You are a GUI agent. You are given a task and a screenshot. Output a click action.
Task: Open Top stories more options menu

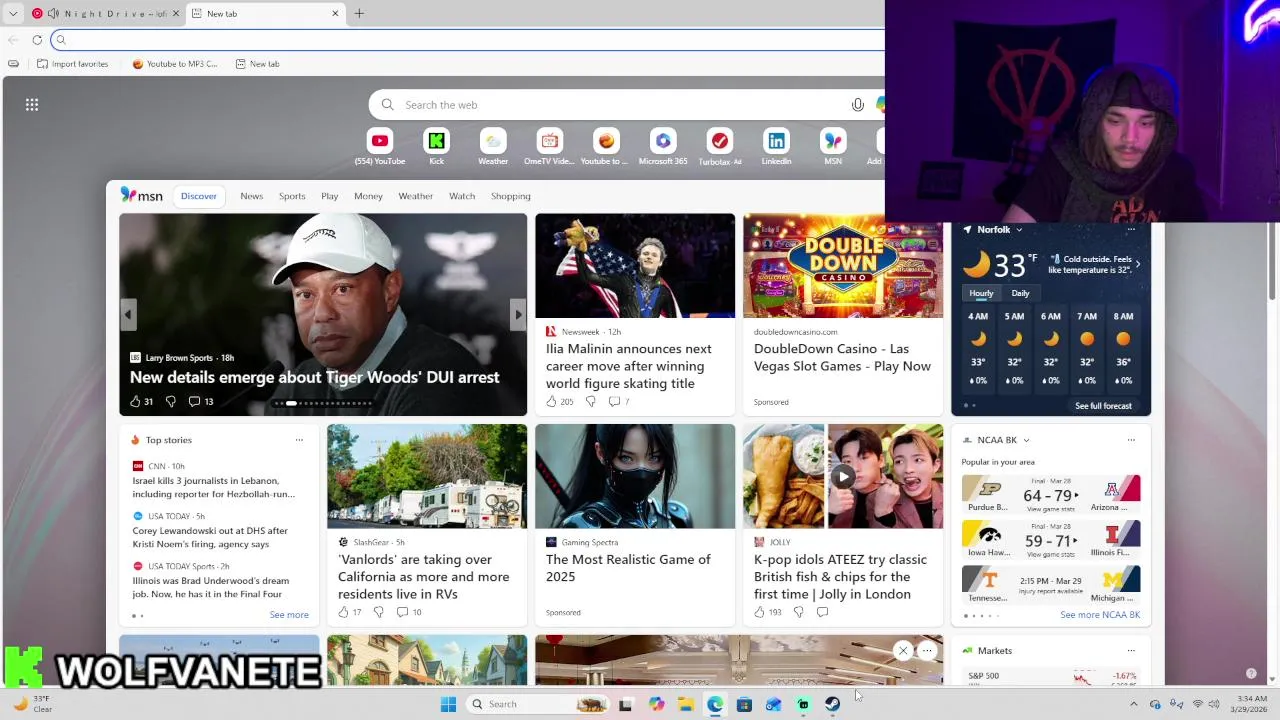pyautogui.click(x=299, y=440)
